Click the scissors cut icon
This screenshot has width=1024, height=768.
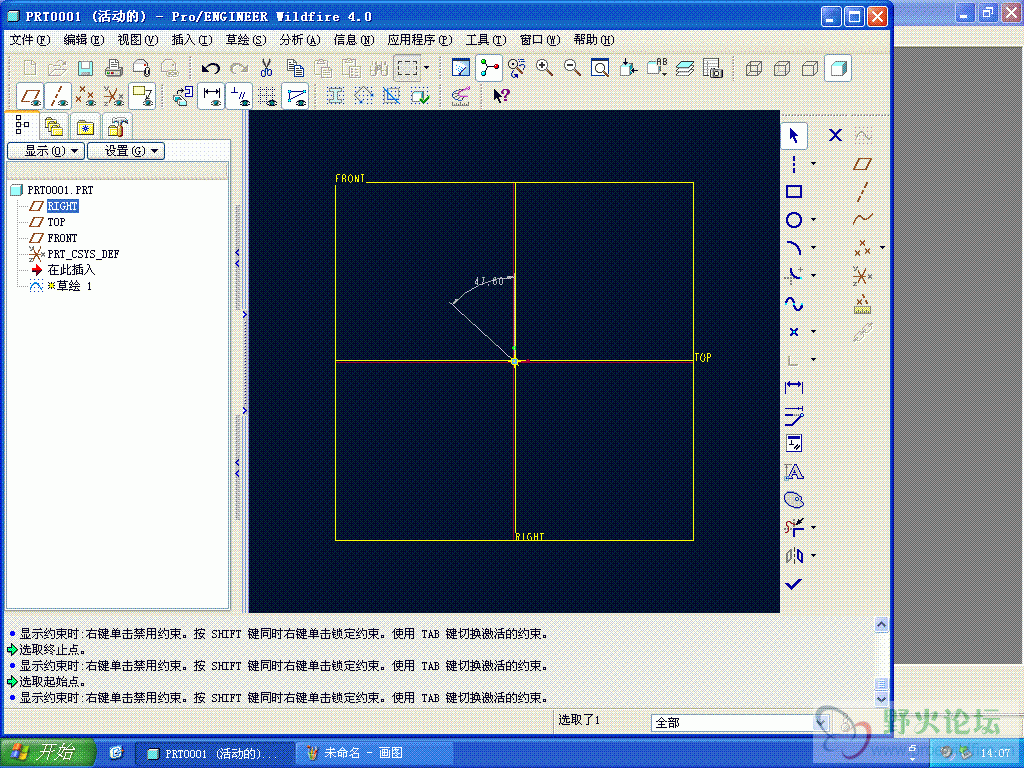pos(266,68)
